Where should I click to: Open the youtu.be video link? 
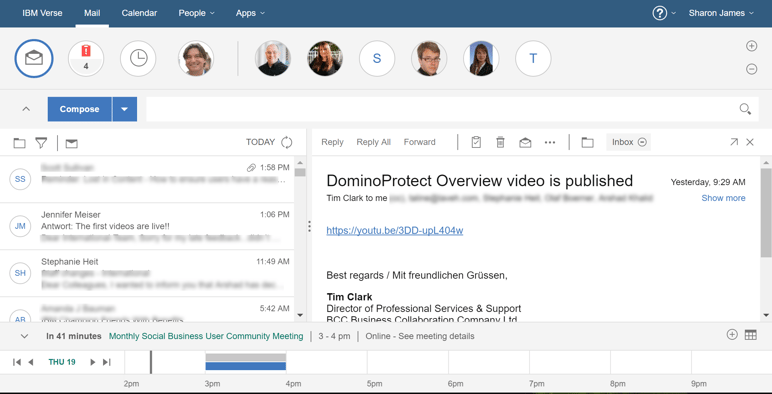coord(394,230)
